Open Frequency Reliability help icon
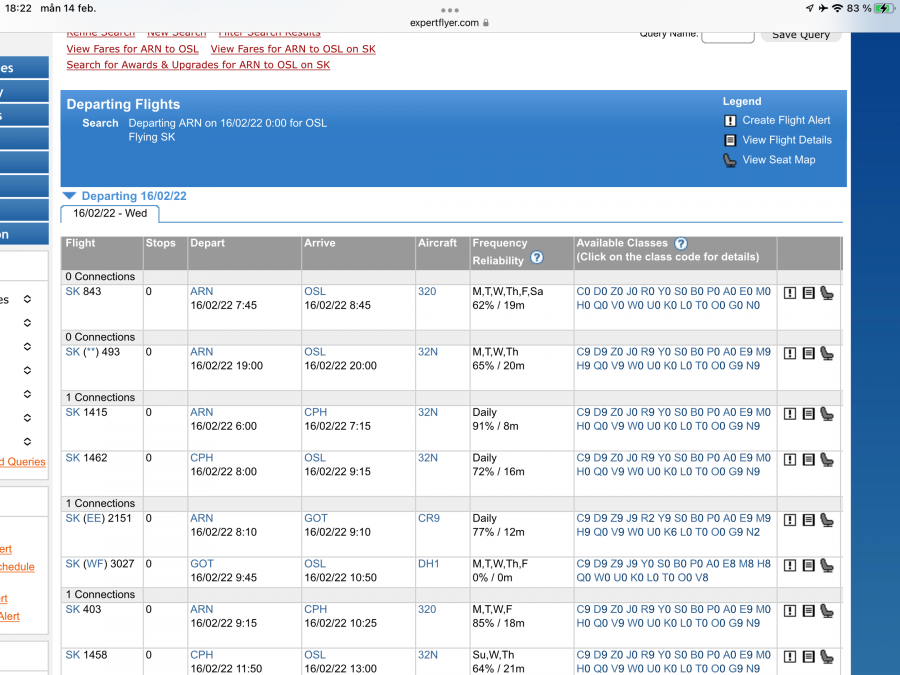Image resolution: width=900 pixels, height=675 pixels. tap(537, 258)
